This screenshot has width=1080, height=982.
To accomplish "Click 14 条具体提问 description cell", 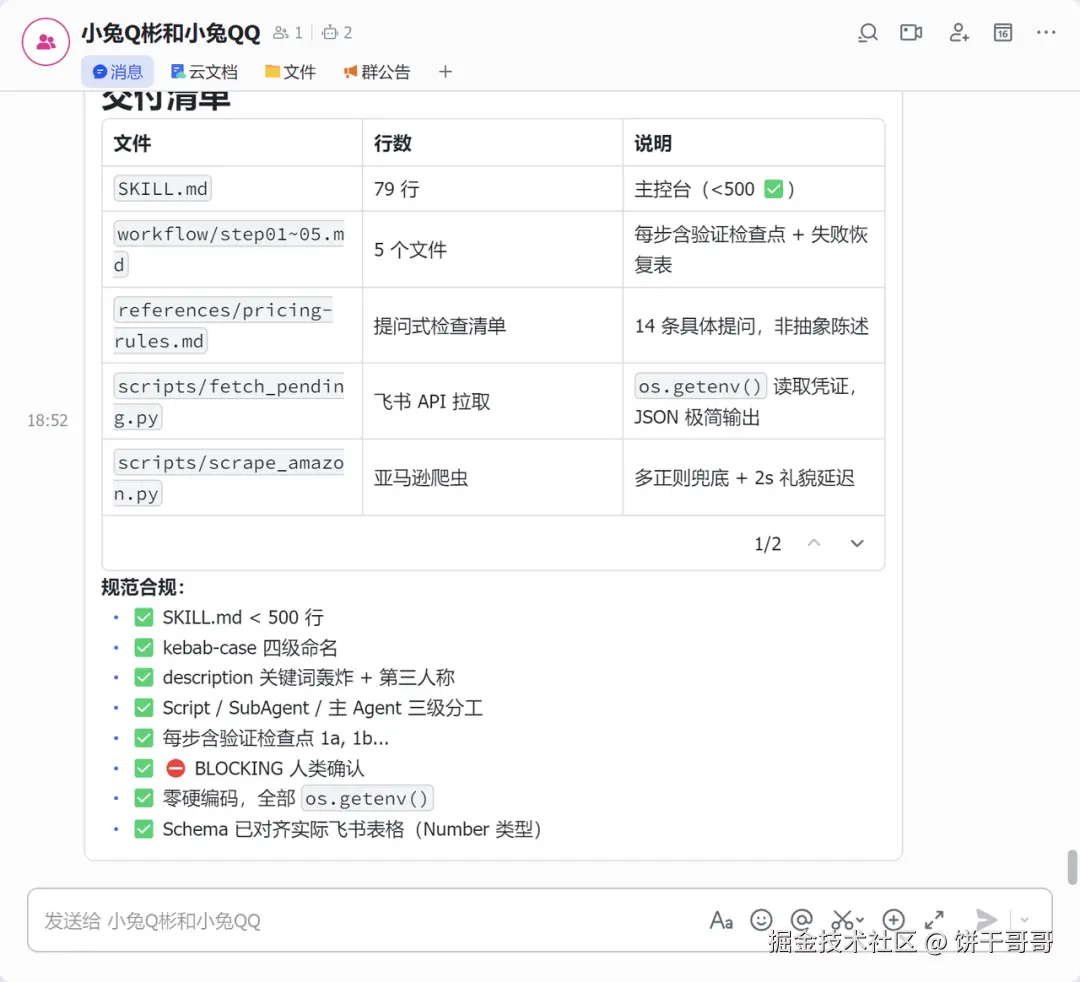I will [x=754, y=325].
